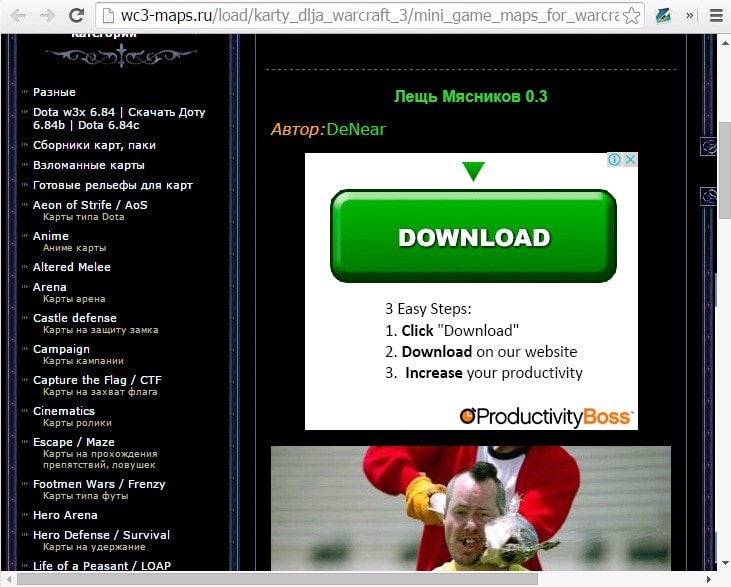The width and height of the screenshot is (731, 587).
Task: Show hidden extensions with the » chevron
Action: click(690, 16)
